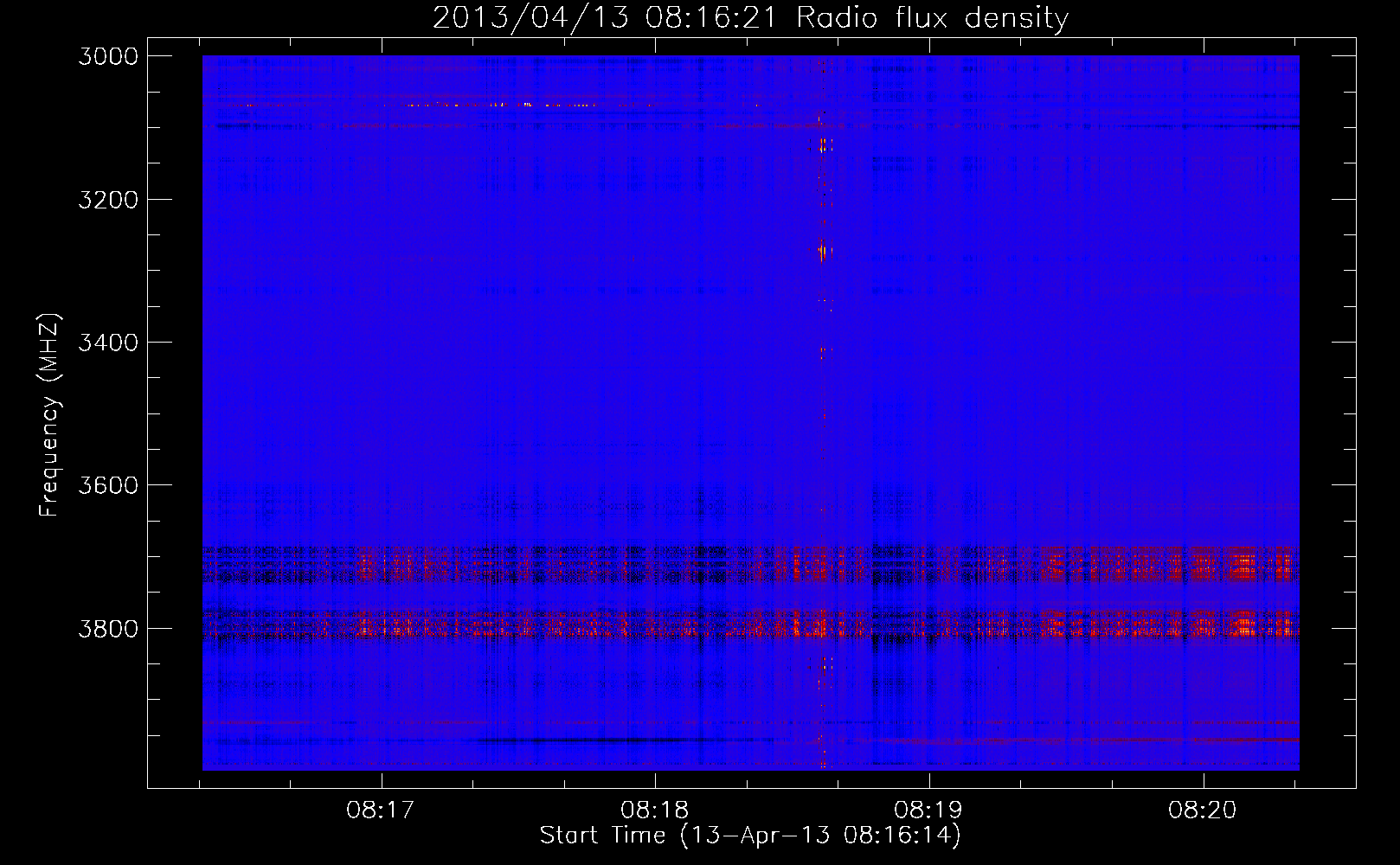1400x865 pixels.
Task: Click the 08:18 time axis label
Action: pos(655,811)
